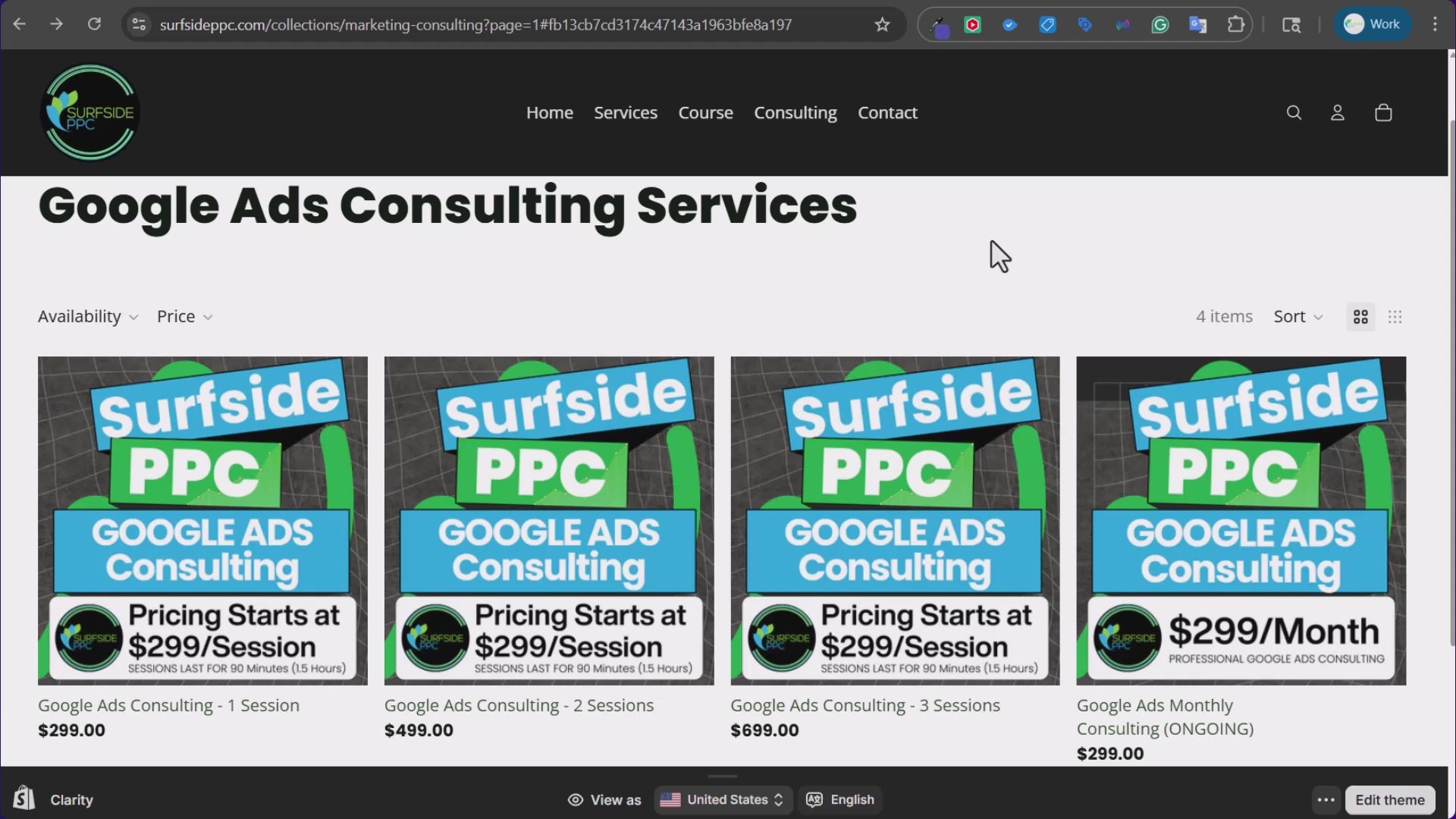Image resolution: width=1456 pixels, height=819 pixels.
Task: Open the Price filter dropdown
Action: coord(184,316)
